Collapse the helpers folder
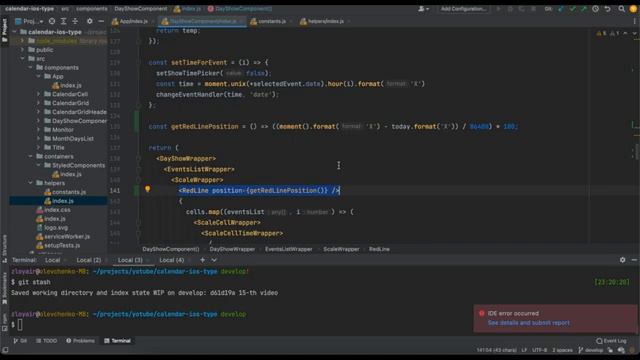Image resolution: width=640 pixels, height=360 pixels. pyautogui.click(x=30, y=183)
